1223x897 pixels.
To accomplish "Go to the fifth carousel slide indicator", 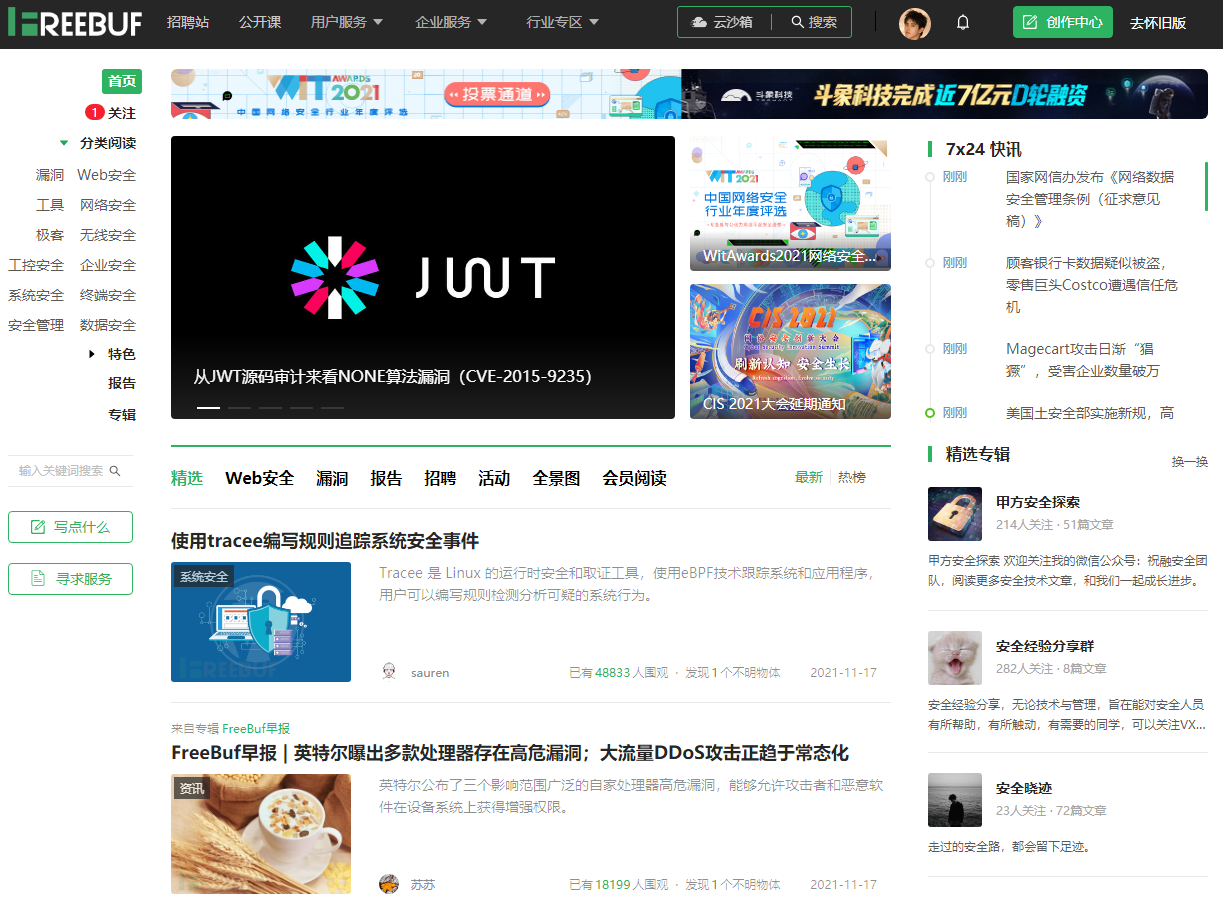I will click(x=332, y=407).
